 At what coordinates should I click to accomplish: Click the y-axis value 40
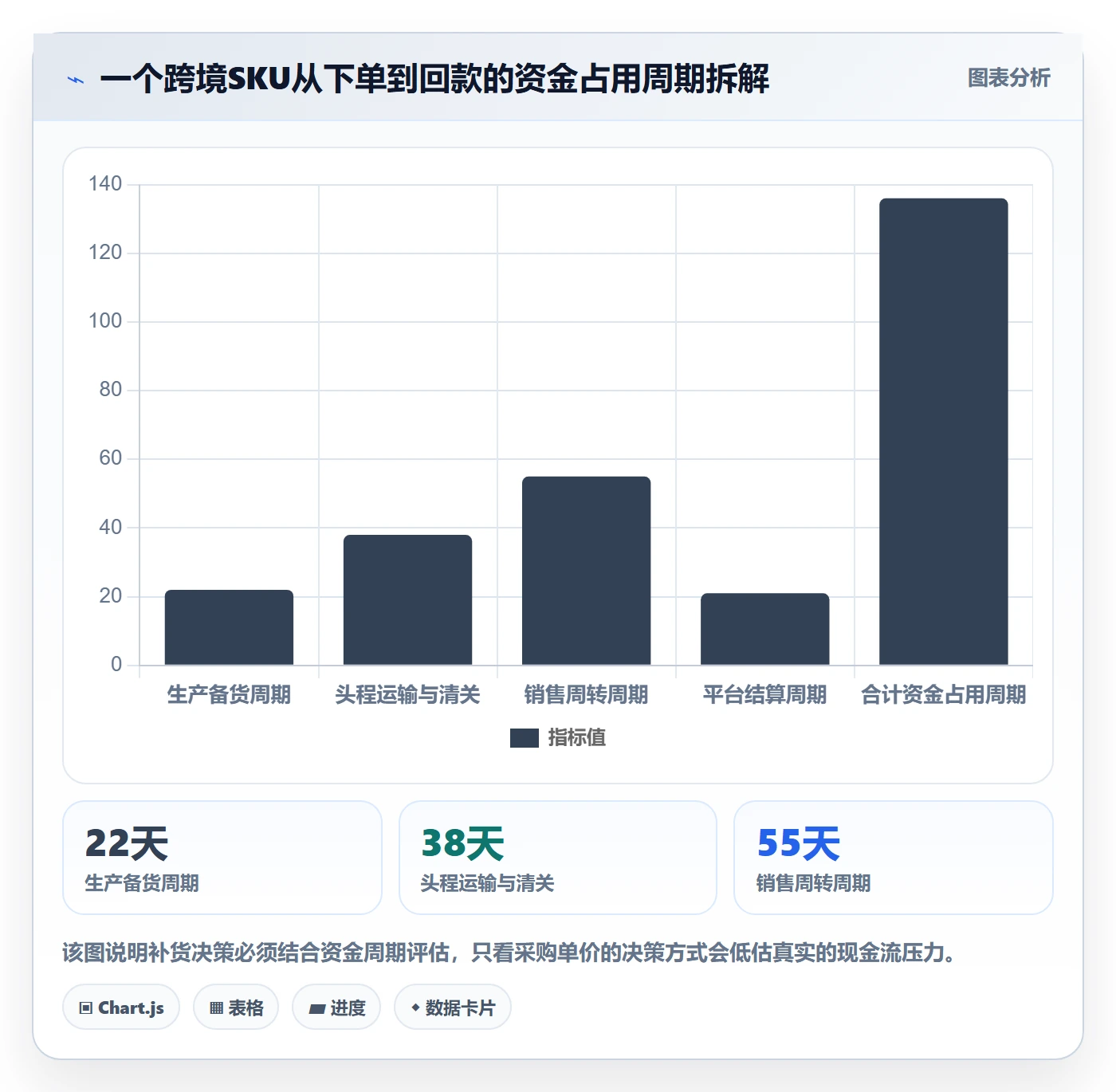(111, 528)
